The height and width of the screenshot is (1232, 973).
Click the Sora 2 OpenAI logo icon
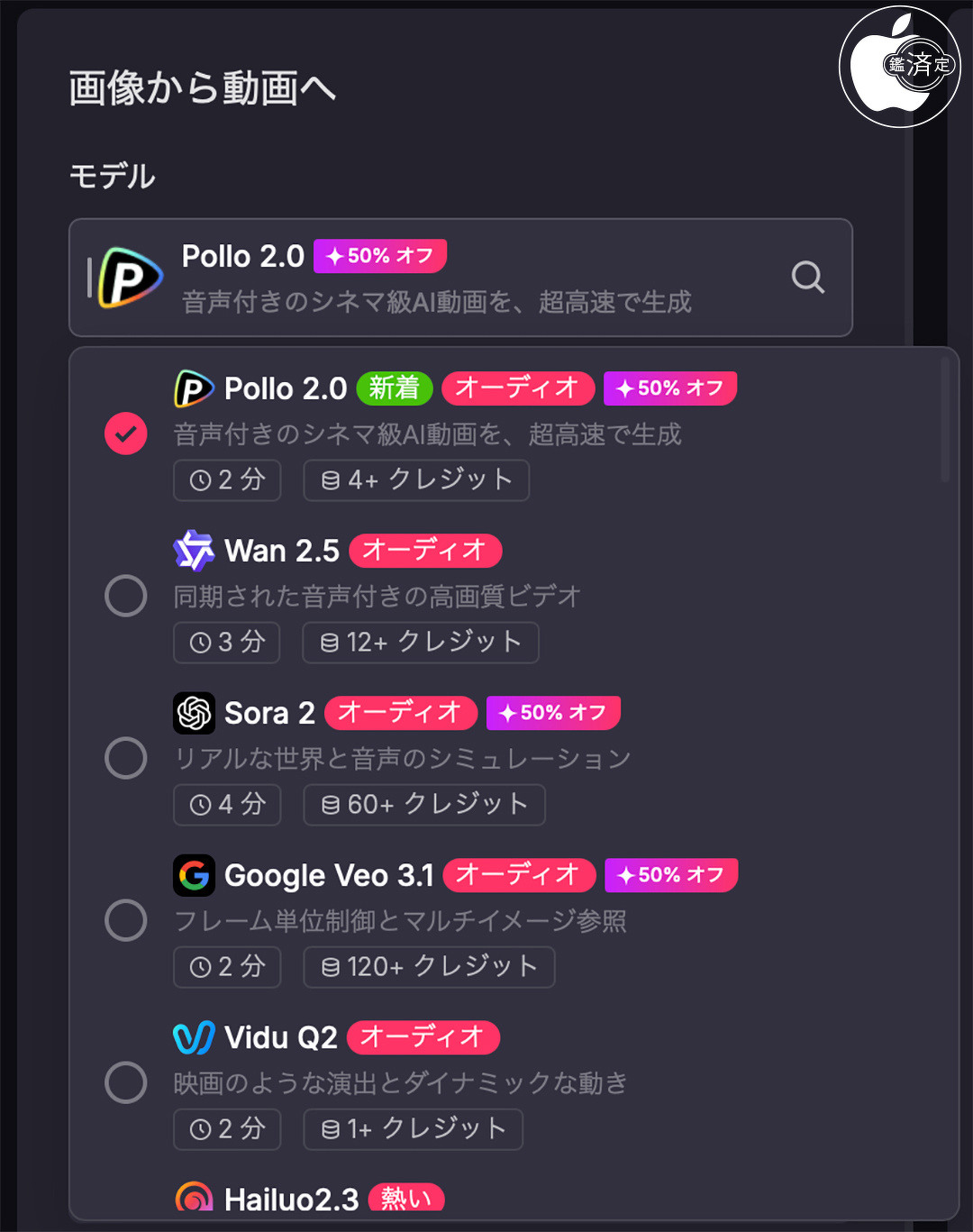coord(194,713)
